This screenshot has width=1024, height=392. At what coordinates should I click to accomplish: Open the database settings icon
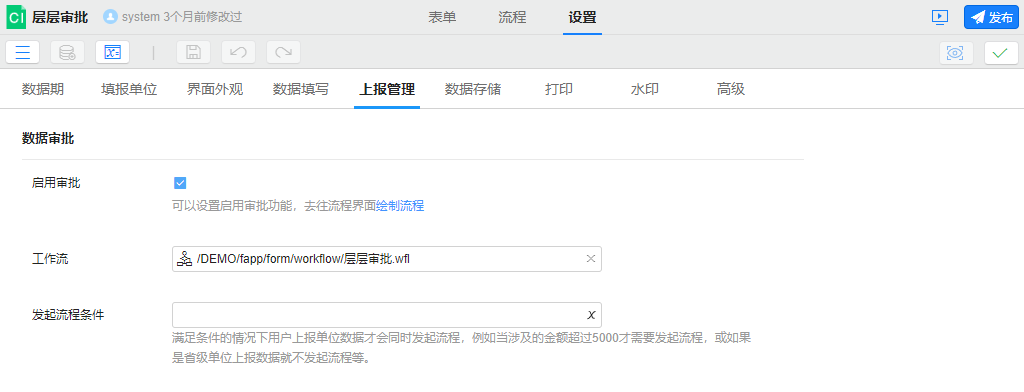coord(67,52)
